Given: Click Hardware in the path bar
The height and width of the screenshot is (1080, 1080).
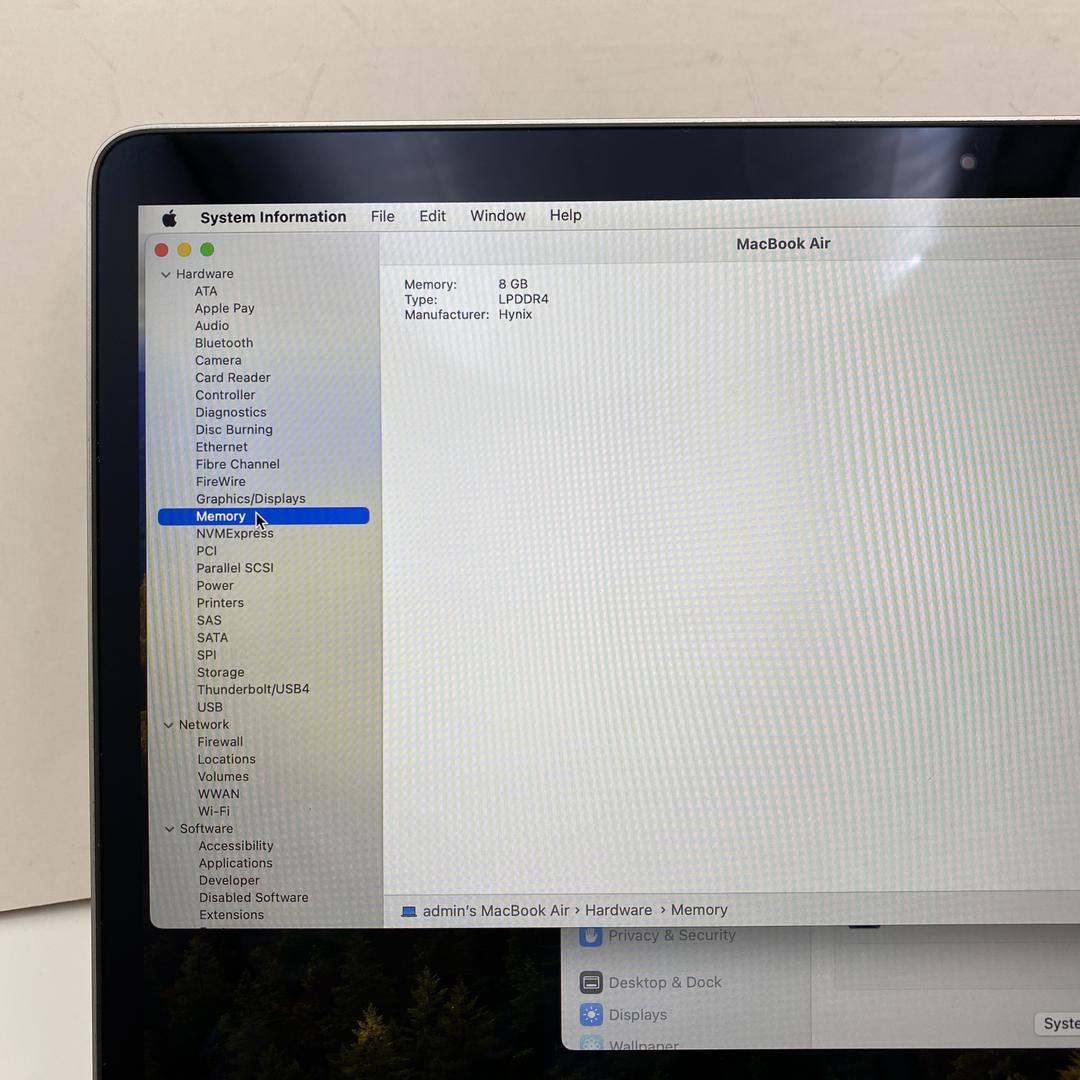Looking at the screenshot, I should [x=618, y=910].
